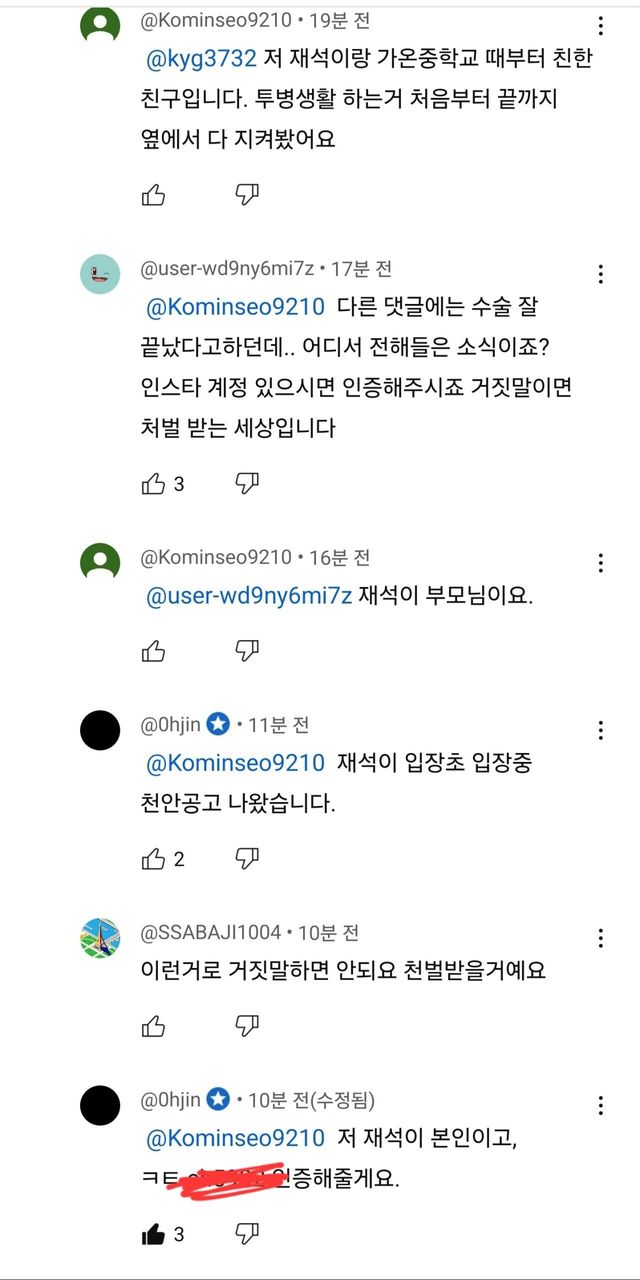Like the @user-wd9ny6mi7z comment with 3 likes
640x1280 pixels.
(x=153, y=484)
